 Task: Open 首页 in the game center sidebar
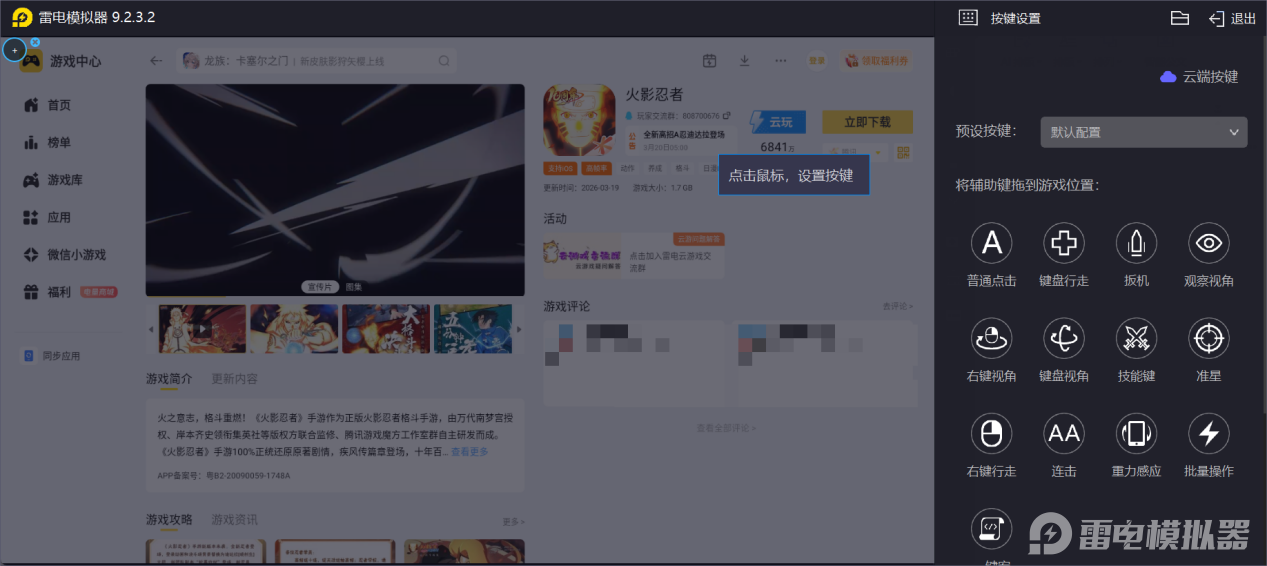pyautogui.click(x=47, y=105)
